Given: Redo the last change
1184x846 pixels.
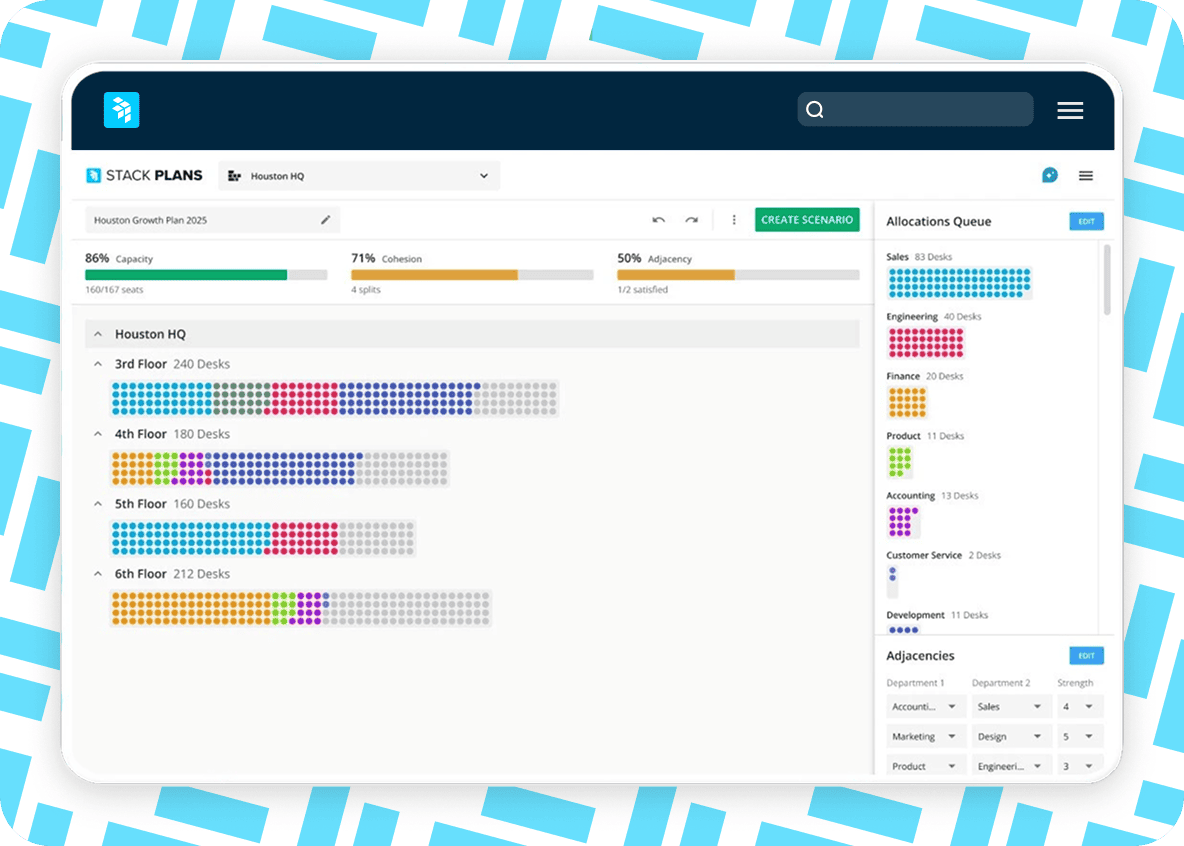Looking at the screenshot, I should [691, 220].
